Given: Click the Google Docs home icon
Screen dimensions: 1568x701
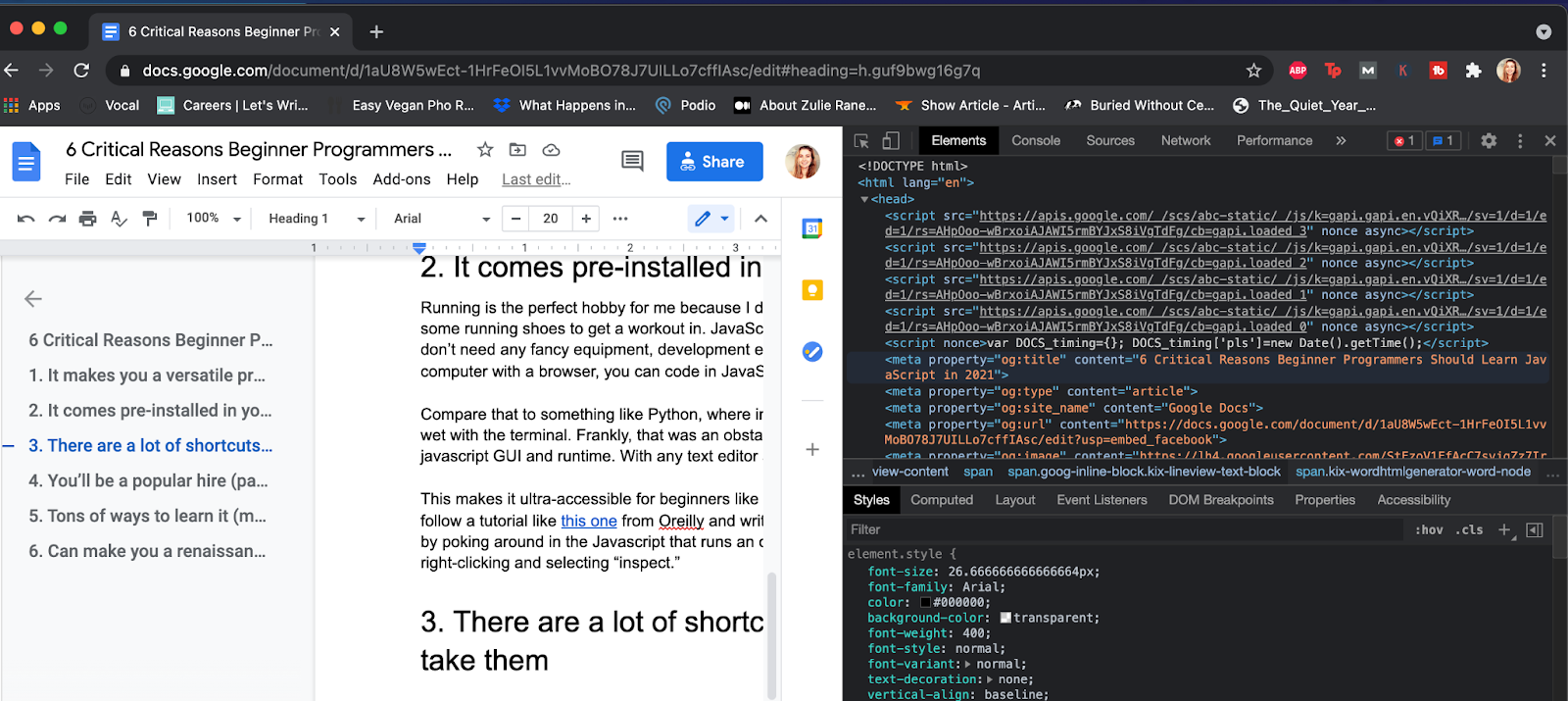Looking at the screenshot, I should point(26,162).
